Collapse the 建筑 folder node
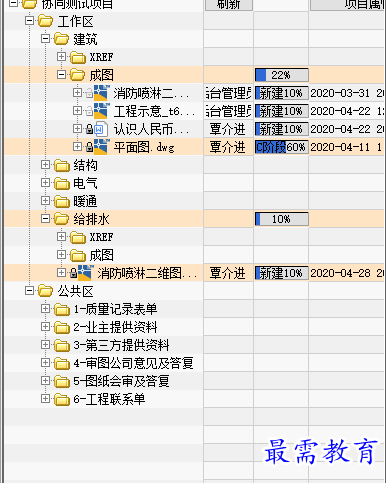386x483 pixels. [x=45, y=39]
